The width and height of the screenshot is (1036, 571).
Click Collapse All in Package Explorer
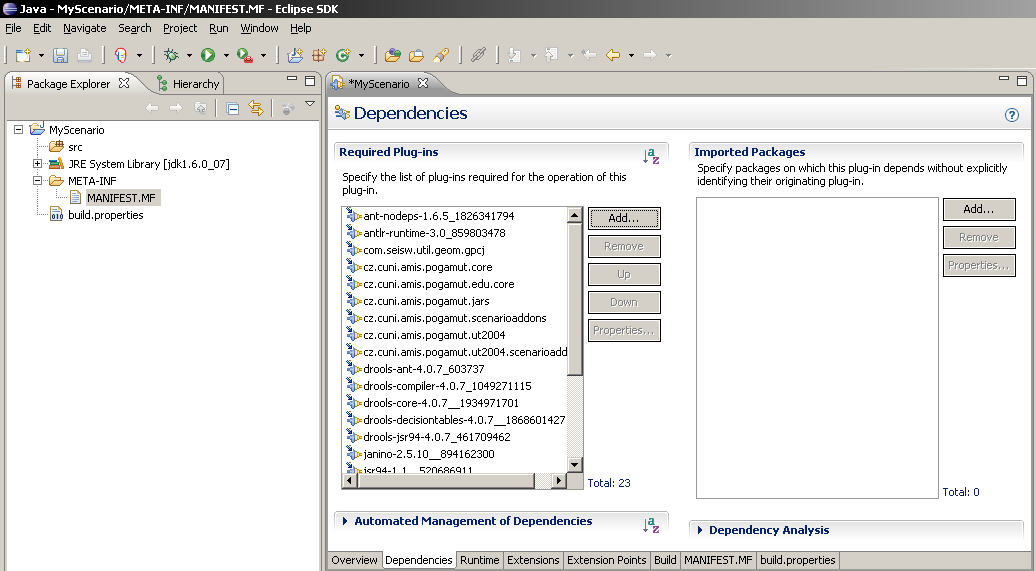click(x=233, y=108)
